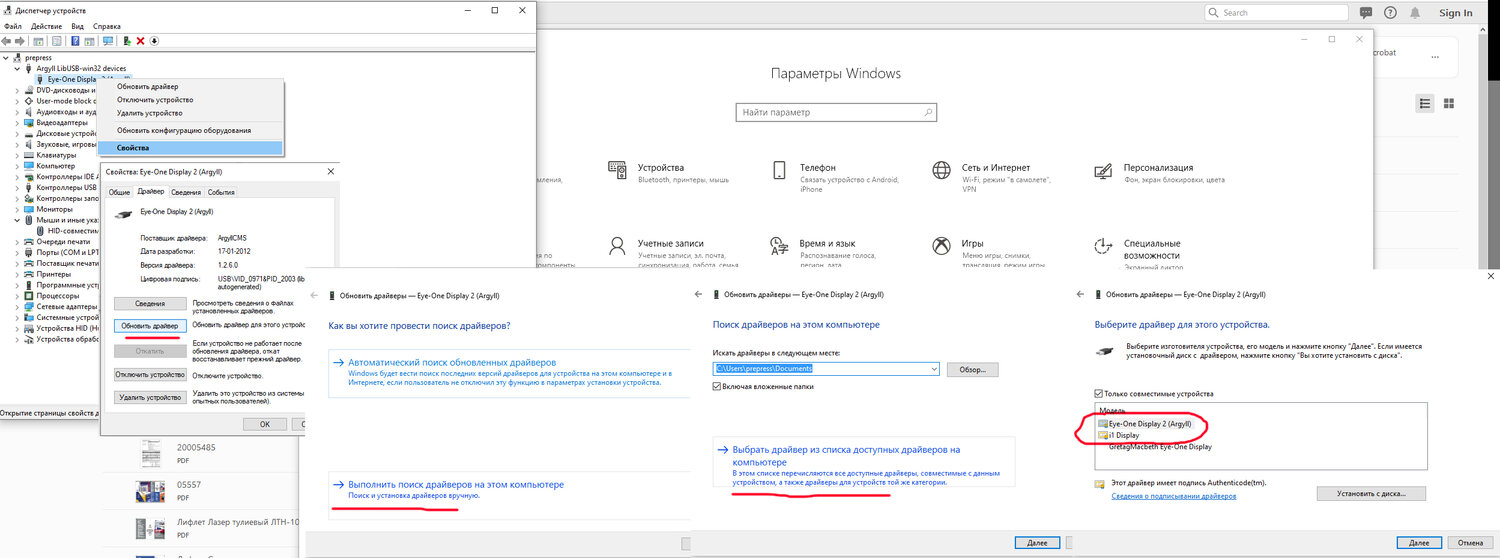Screen dimensions: 1500x558
Task: Choose Свойства in the context menu
Action: pyautogui.click(x=192, y=148)
